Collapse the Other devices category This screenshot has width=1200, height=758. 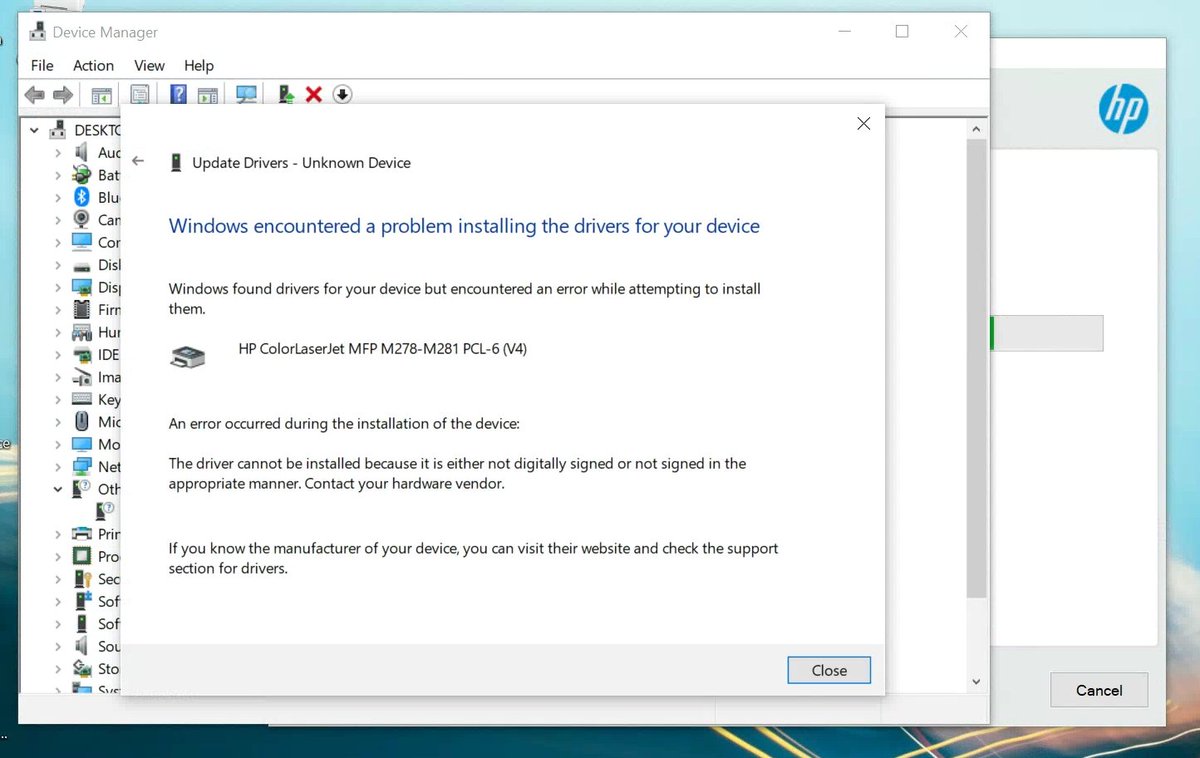(57, 489)
